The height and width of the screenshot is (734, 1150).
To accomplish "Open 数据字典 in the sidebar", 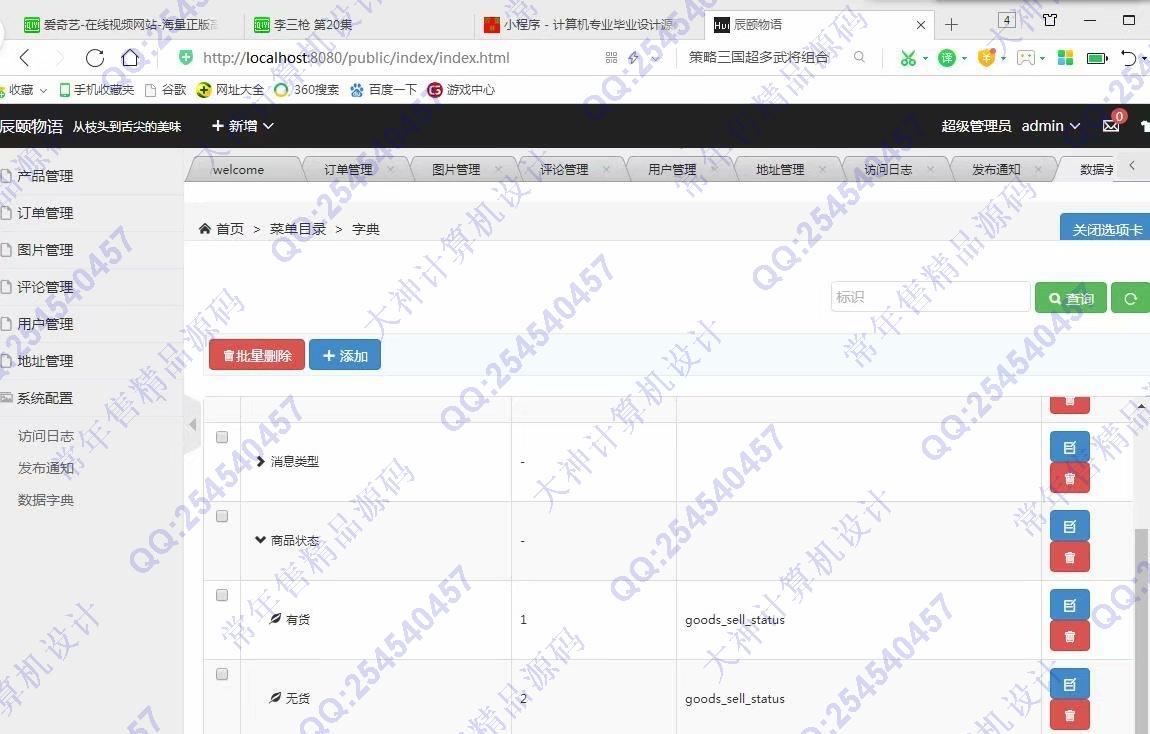I will 45,500.
